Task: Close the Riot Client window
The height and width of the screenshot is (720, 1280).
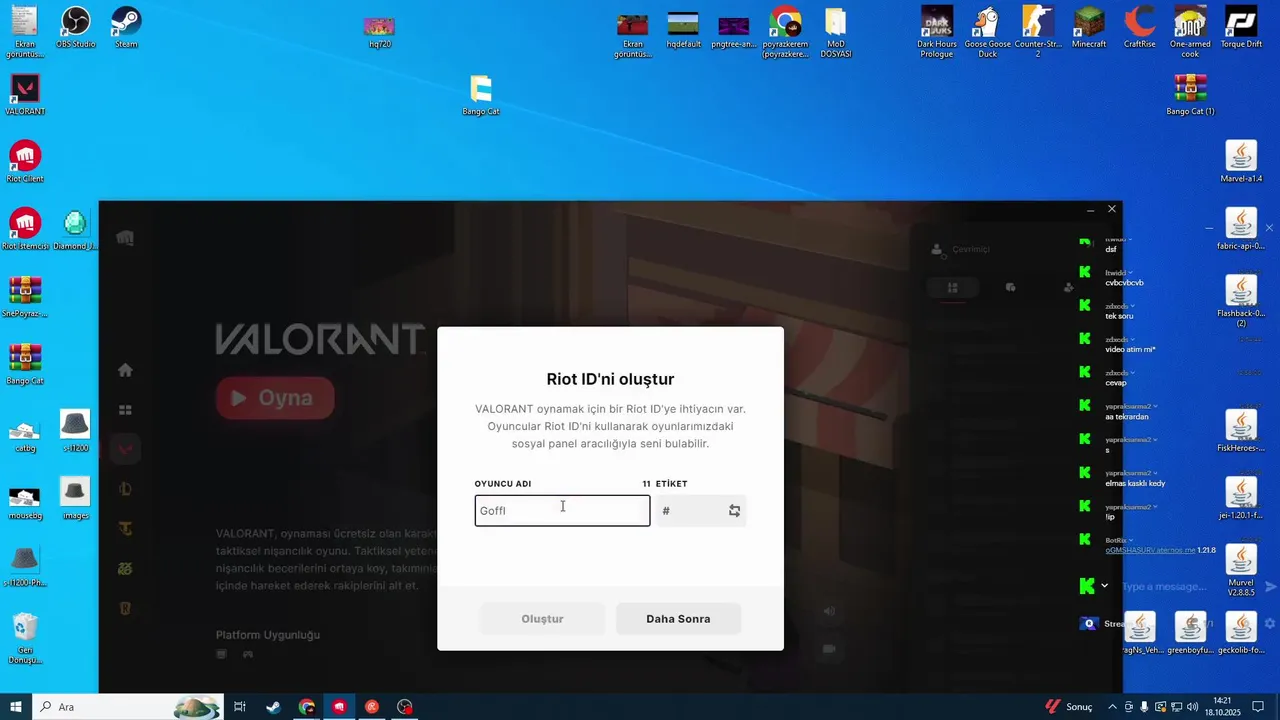Action: click(1111, 209)
